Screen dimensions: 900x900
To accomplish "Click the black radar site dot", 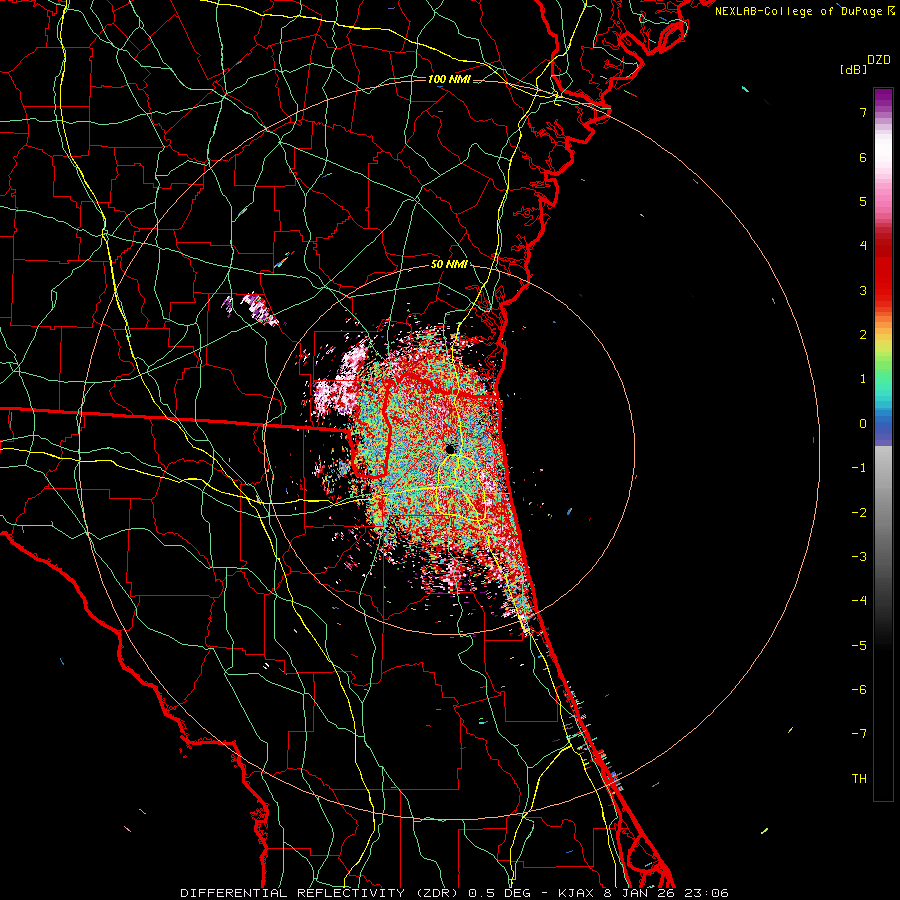I will coord(451,448).
